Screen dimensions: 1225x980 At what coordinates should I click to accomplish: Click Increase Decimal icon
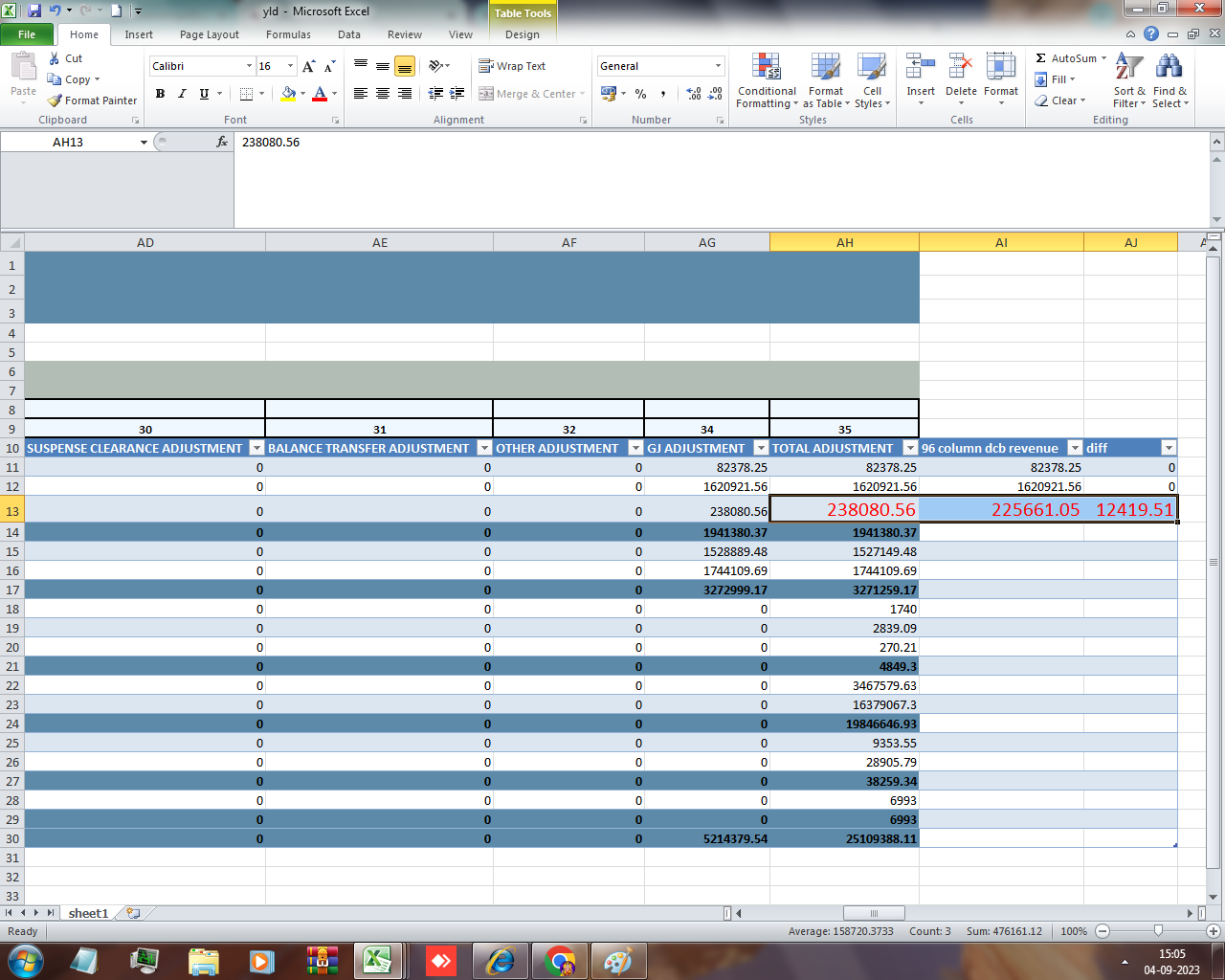[x=694, y=94]
